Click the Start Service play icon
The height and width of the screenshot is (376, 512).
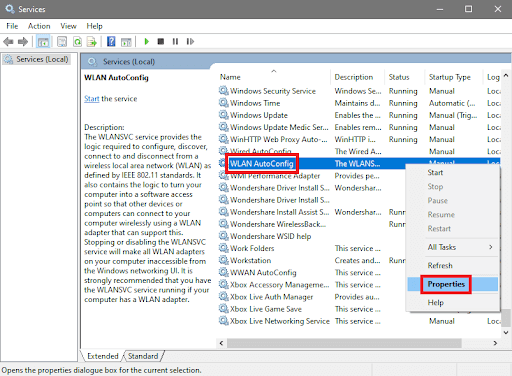(146, 42)
